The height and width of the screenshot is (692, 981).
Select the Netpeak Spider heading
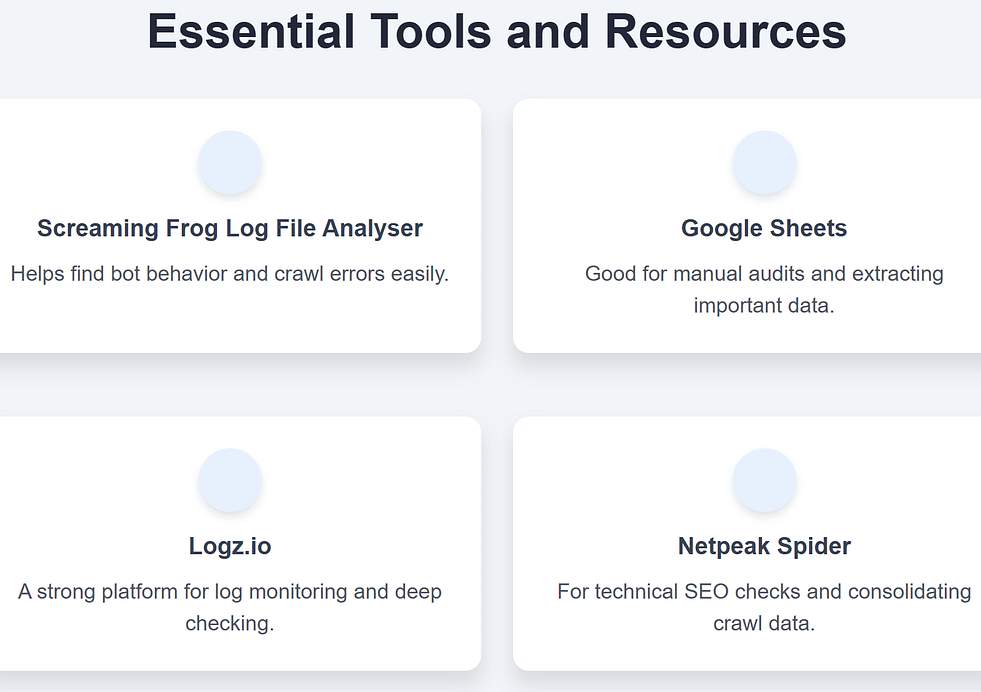pos(764,547)
